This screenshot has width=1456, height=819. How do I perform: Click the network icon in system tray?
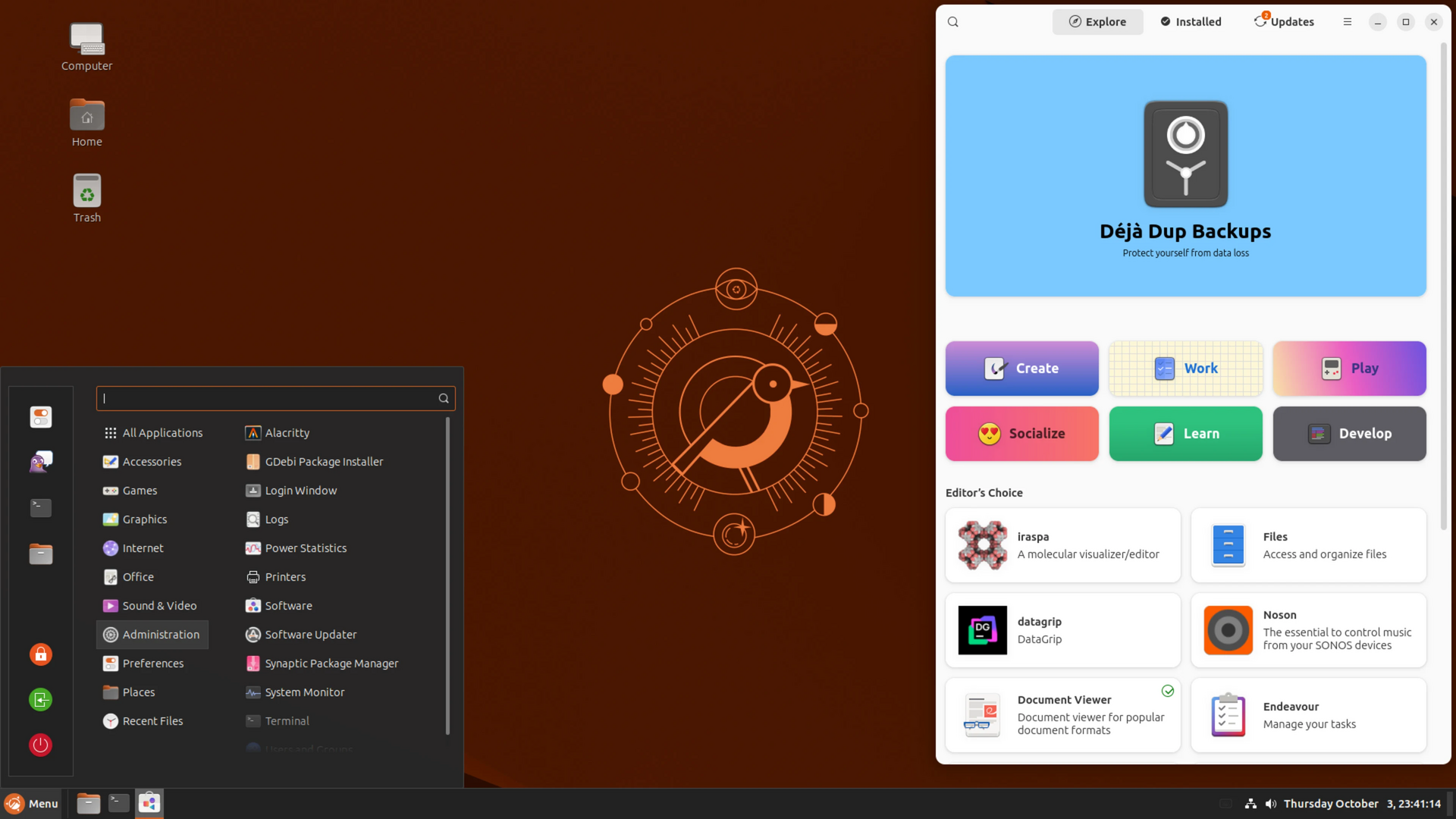click(1250, 804)
